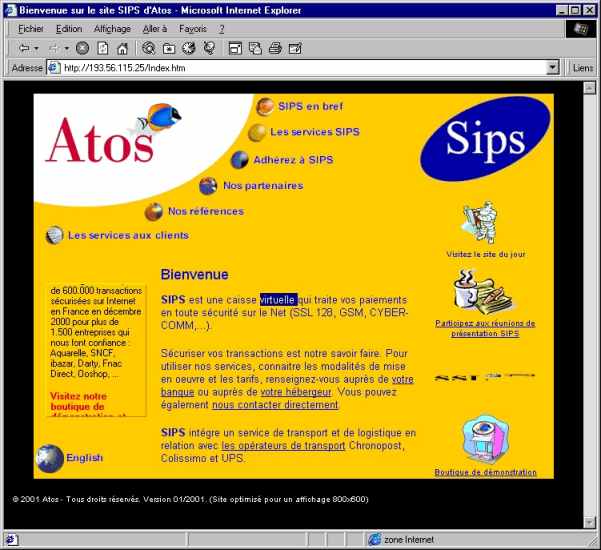Open the Favorites folder toolbar icon

(169, 48)
